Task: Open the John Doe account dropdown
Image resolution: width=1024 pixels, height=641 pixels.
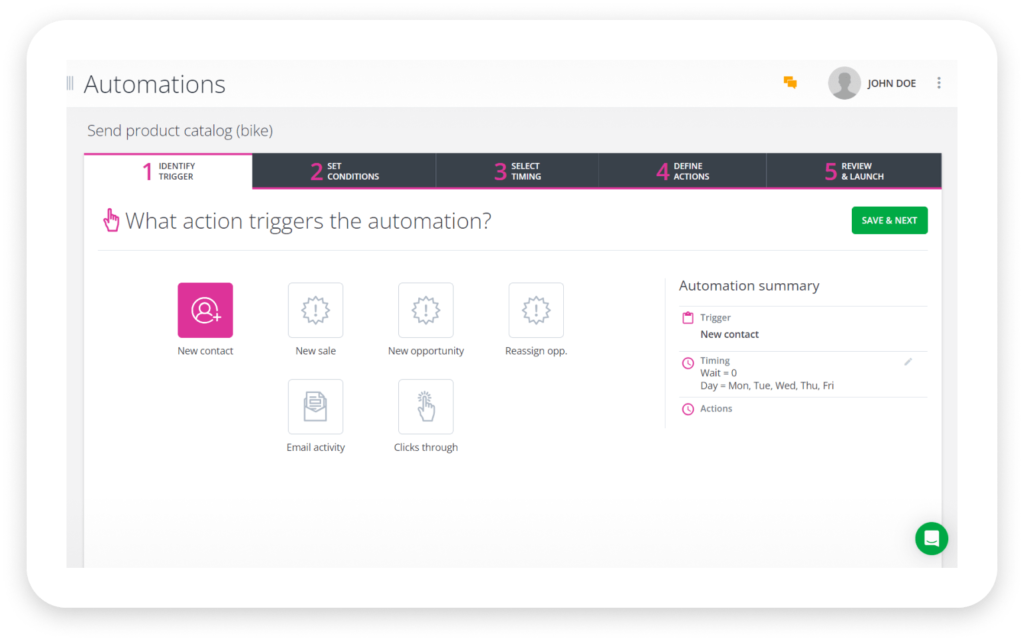Action: [x=893, y=84]
